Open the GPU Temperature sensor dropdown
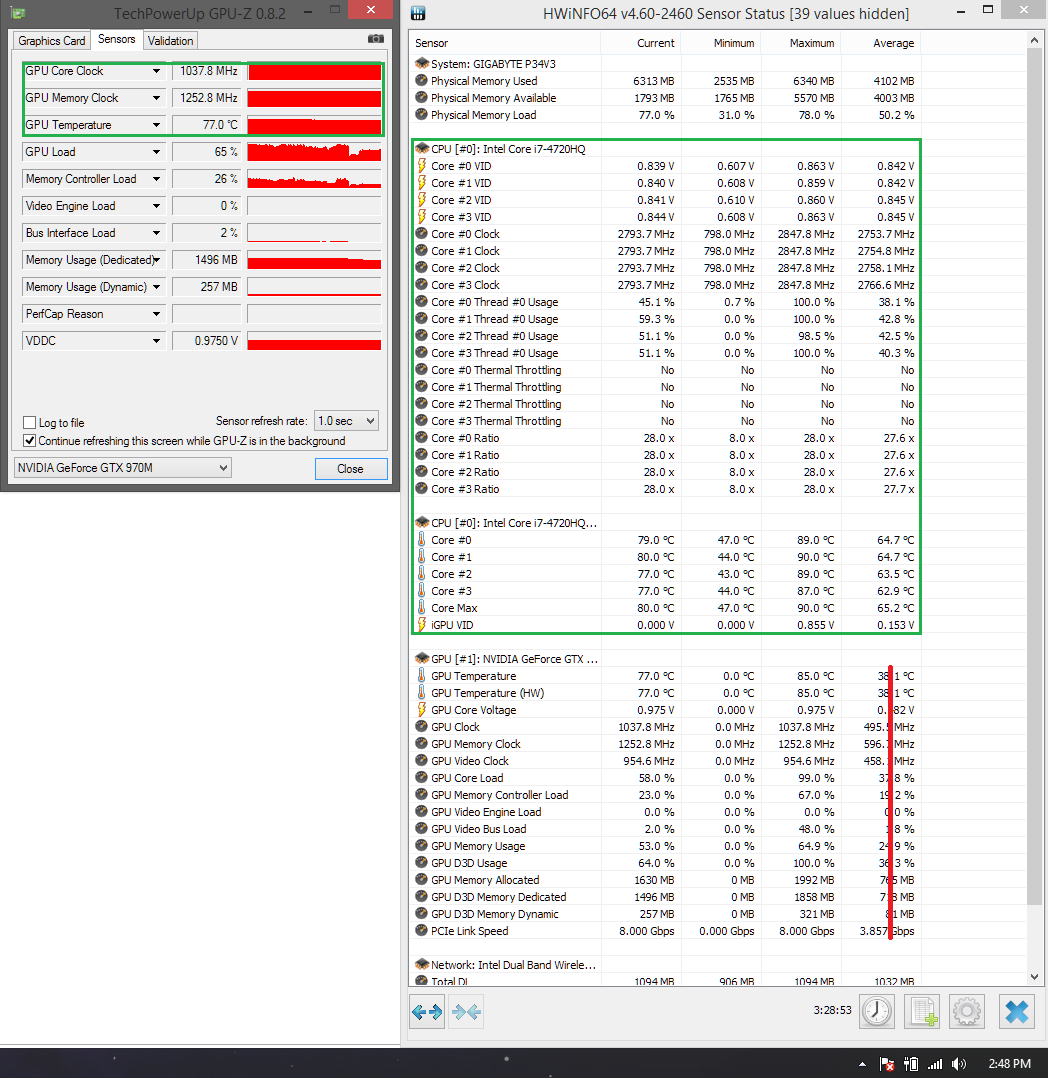 click(156, 124)
